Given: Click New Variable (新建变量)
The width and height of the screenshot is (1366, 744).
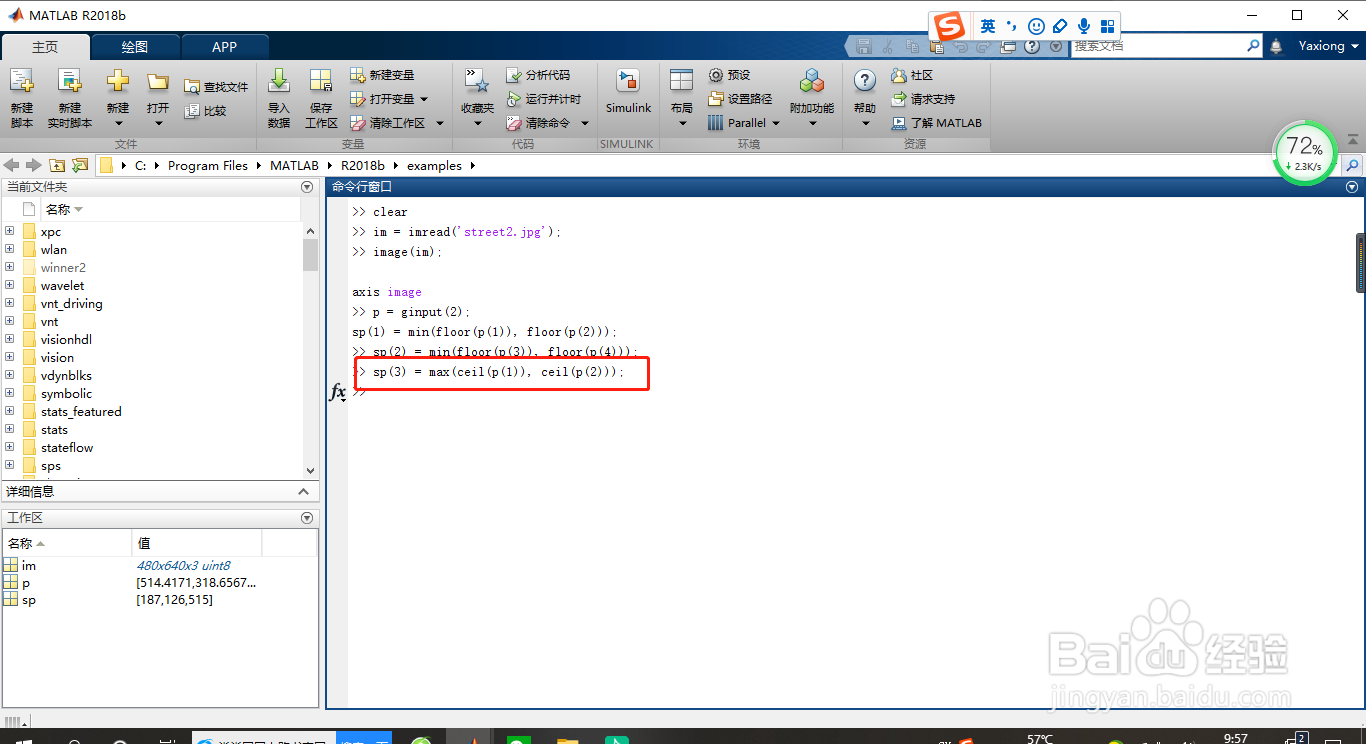Looking at the screenshot, I should 382,75.
